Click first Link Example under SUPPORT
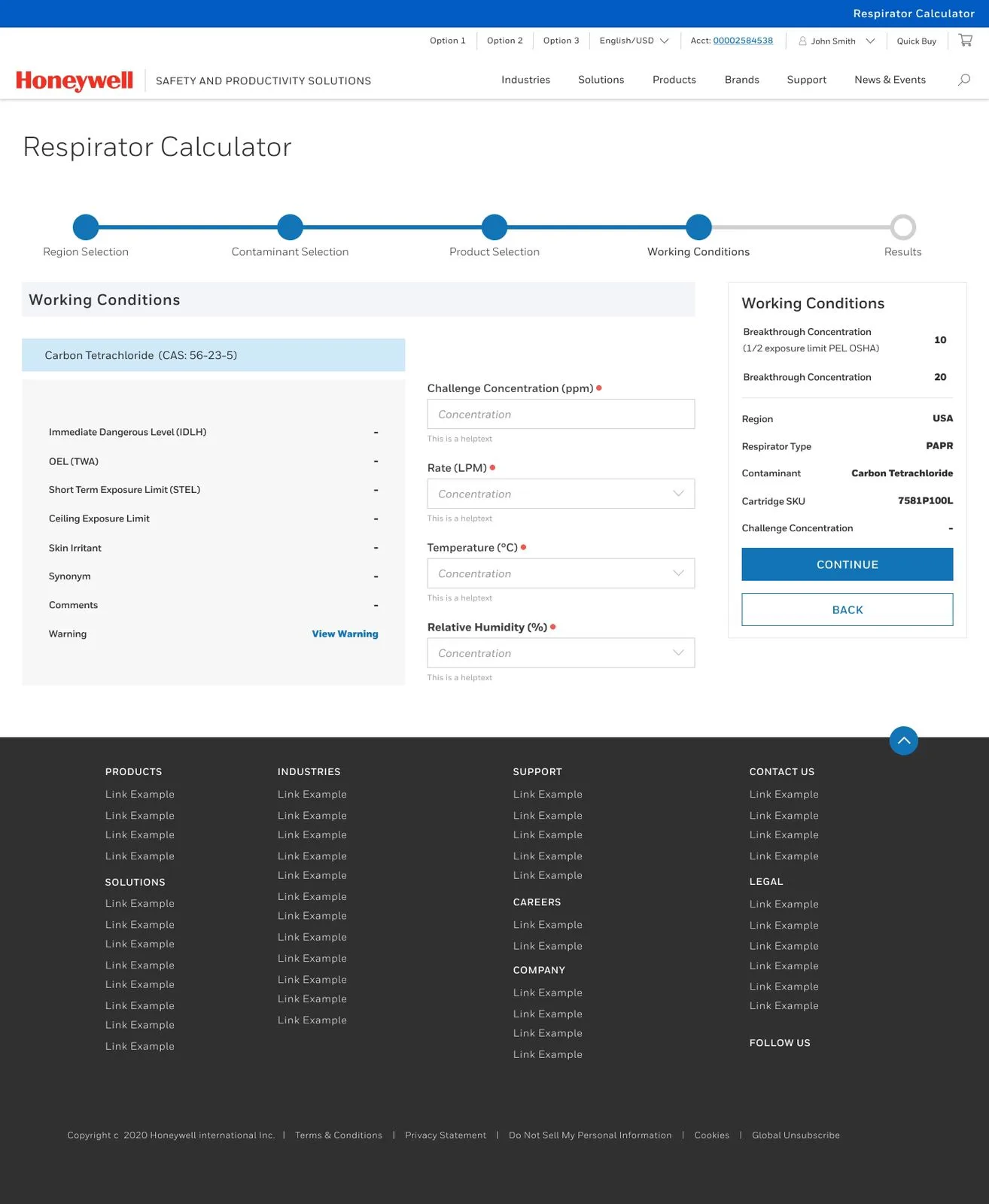 tap(547, 794)
